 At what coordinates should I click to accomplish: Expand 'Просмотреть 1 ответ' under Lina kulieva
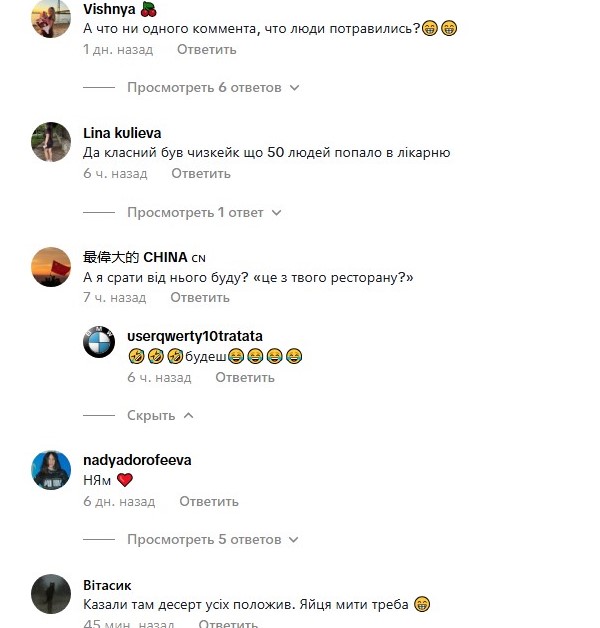tap(204, 212)
